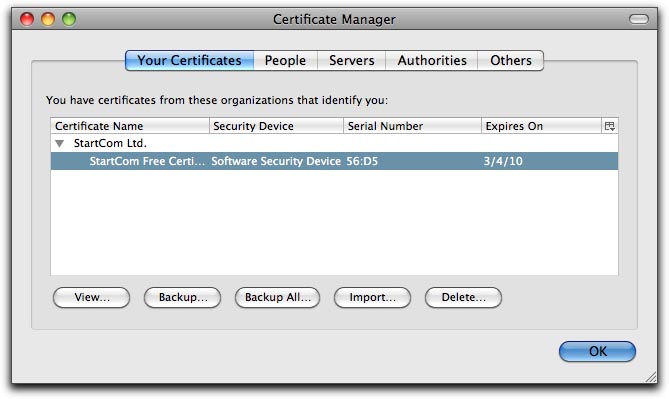Sort by Expires On column header
669x399 pixels.
(542, 126)
